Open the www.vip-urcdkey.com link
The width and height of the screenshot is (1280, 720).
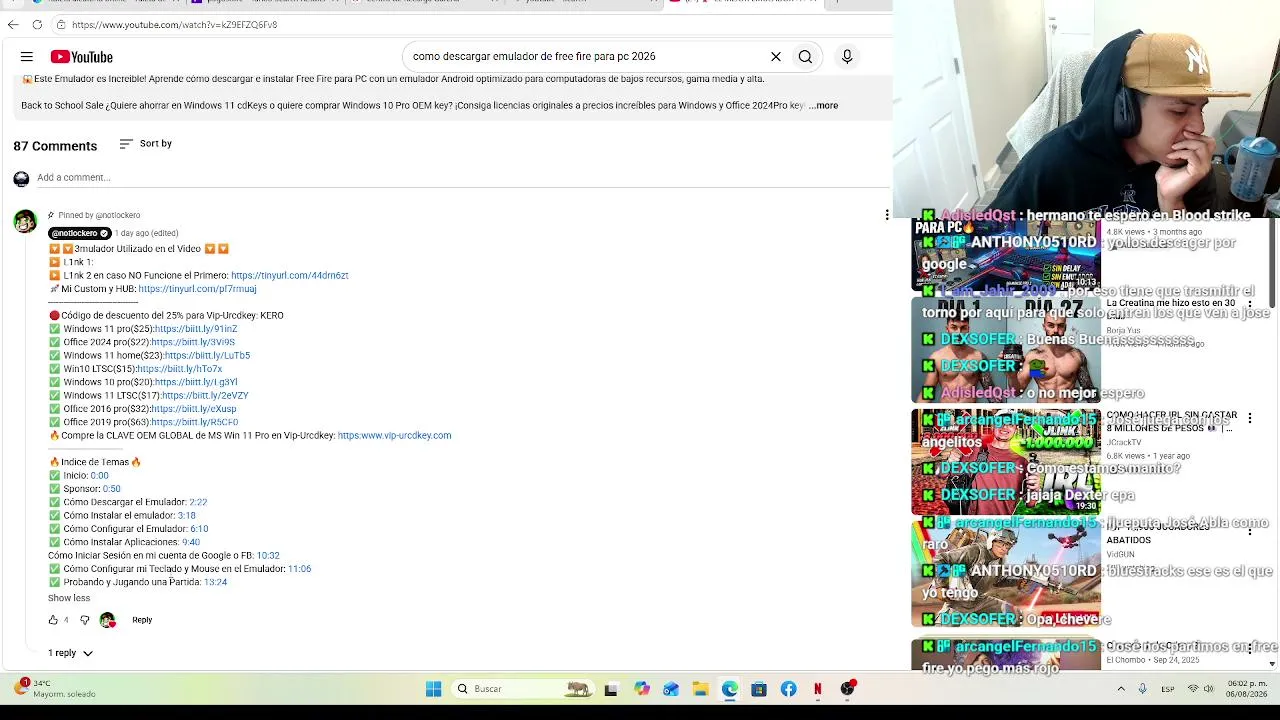pos(394,435)
